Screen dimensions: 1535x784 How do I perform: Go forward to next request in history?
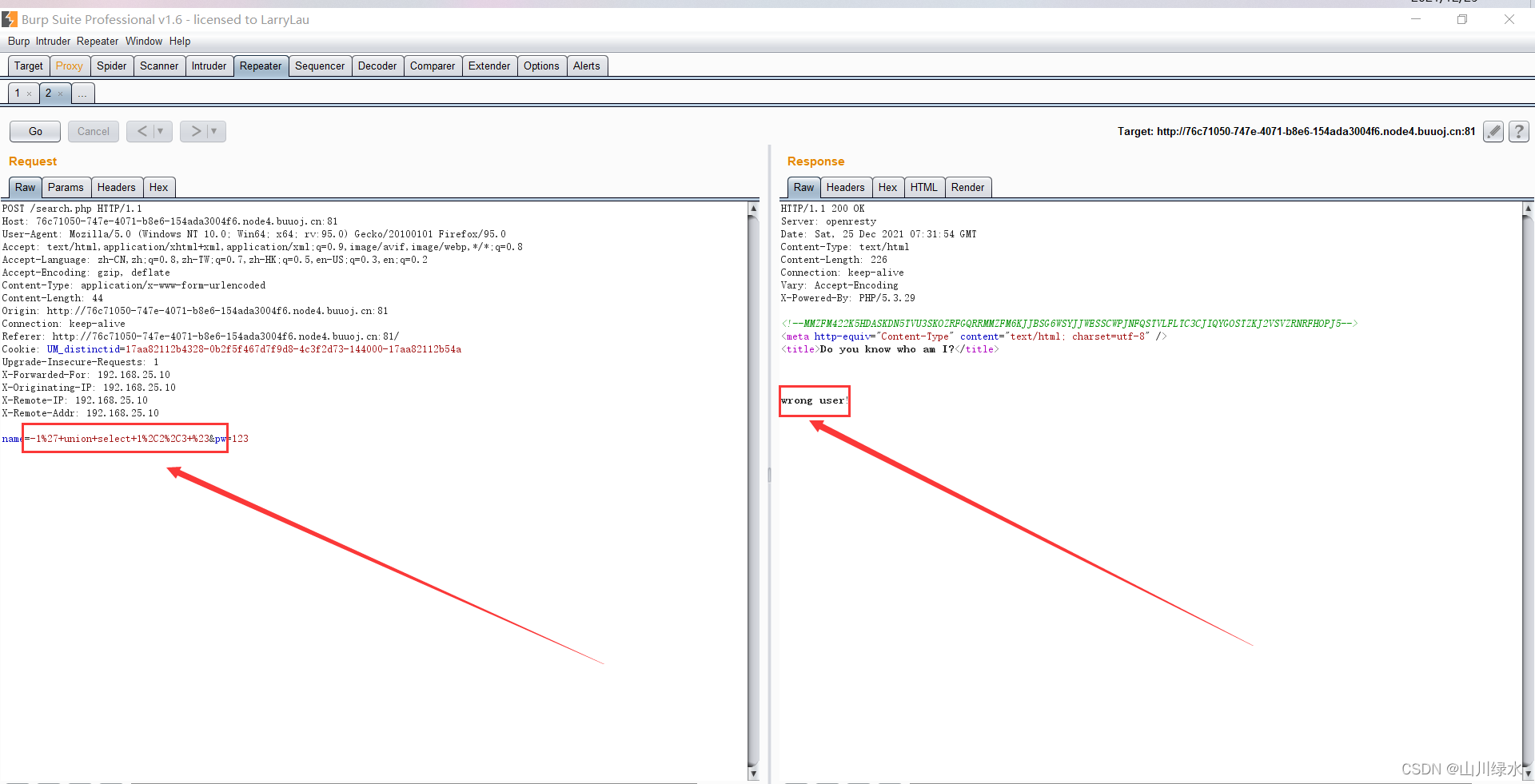195,131
